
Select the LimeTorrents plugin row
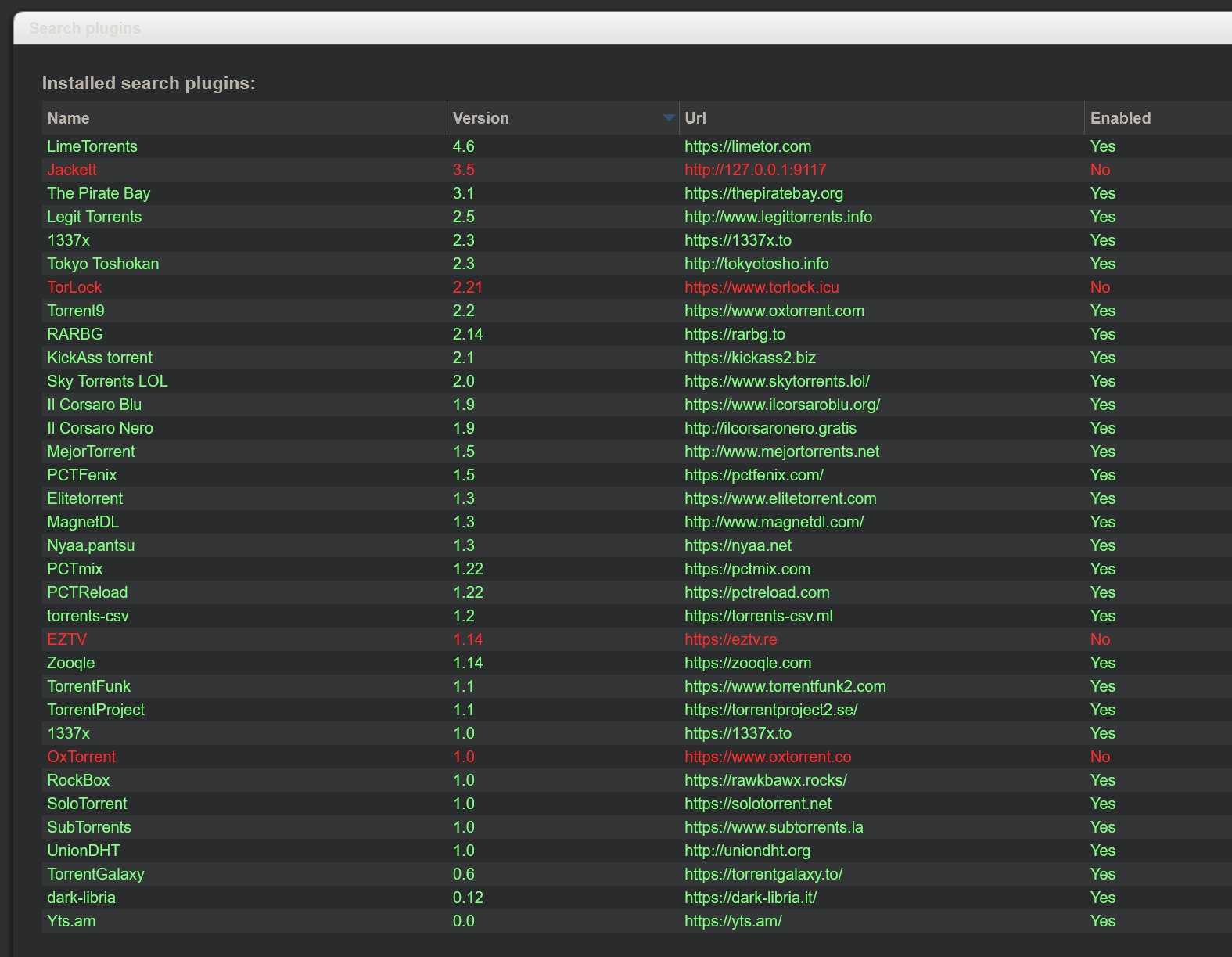point(92,146)
